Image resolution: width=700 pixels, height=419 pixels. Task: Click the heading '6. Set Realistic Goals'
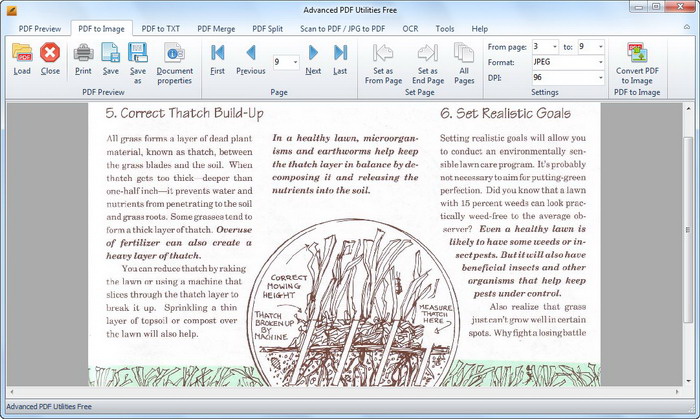[x=505, y=113]
